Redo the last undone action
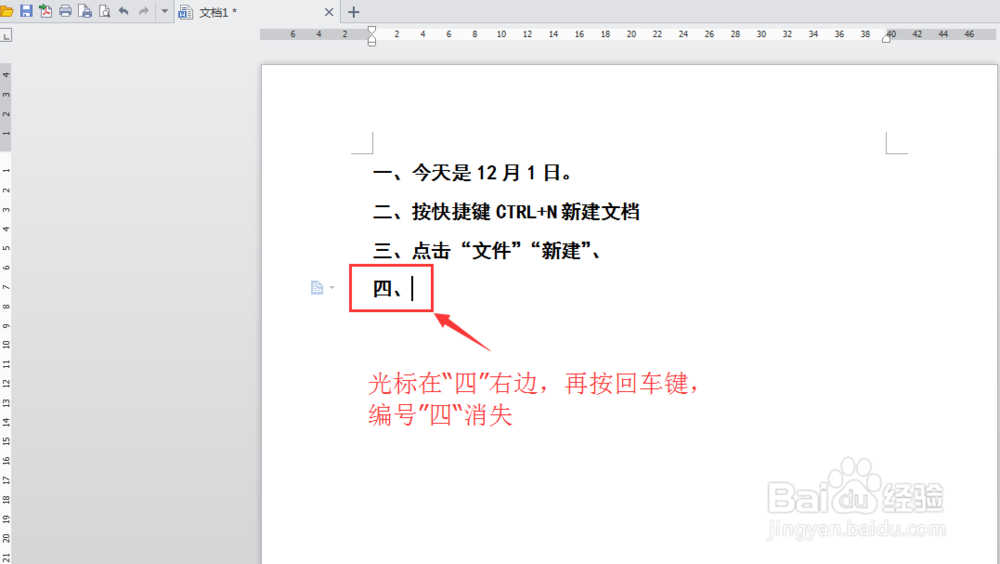This screenshot has height=564, width=1000. point(143,11)
